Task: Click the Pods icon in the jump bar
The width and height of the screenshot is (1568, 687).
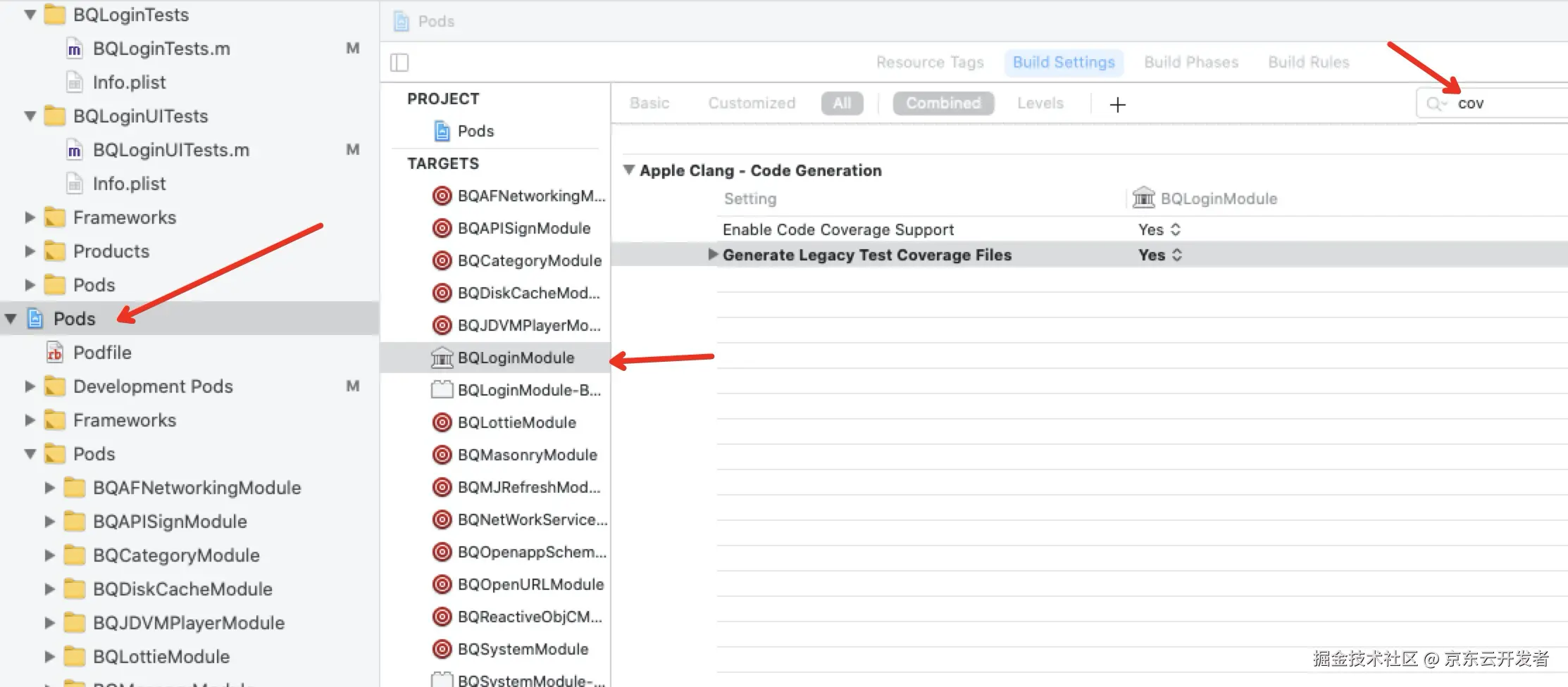Action: coord(402,21)
